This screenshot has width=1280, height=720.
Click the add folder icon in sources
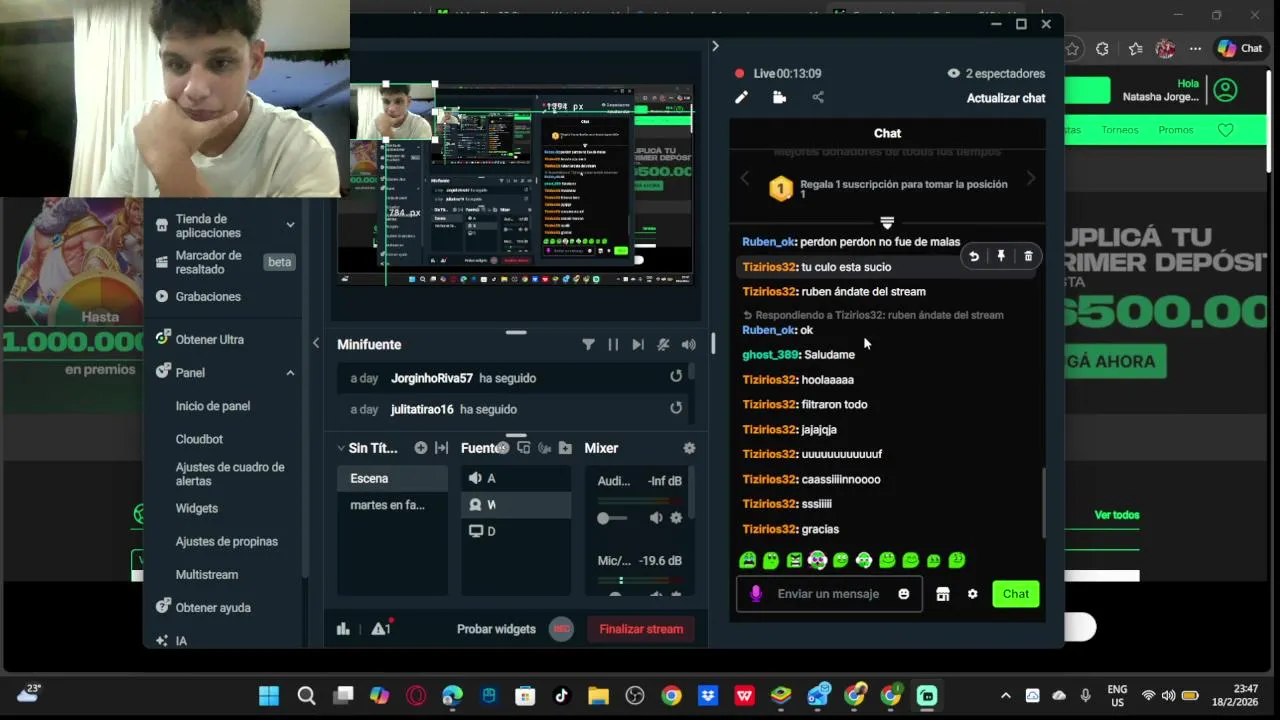pyautogui.click(x=565, y=448)
